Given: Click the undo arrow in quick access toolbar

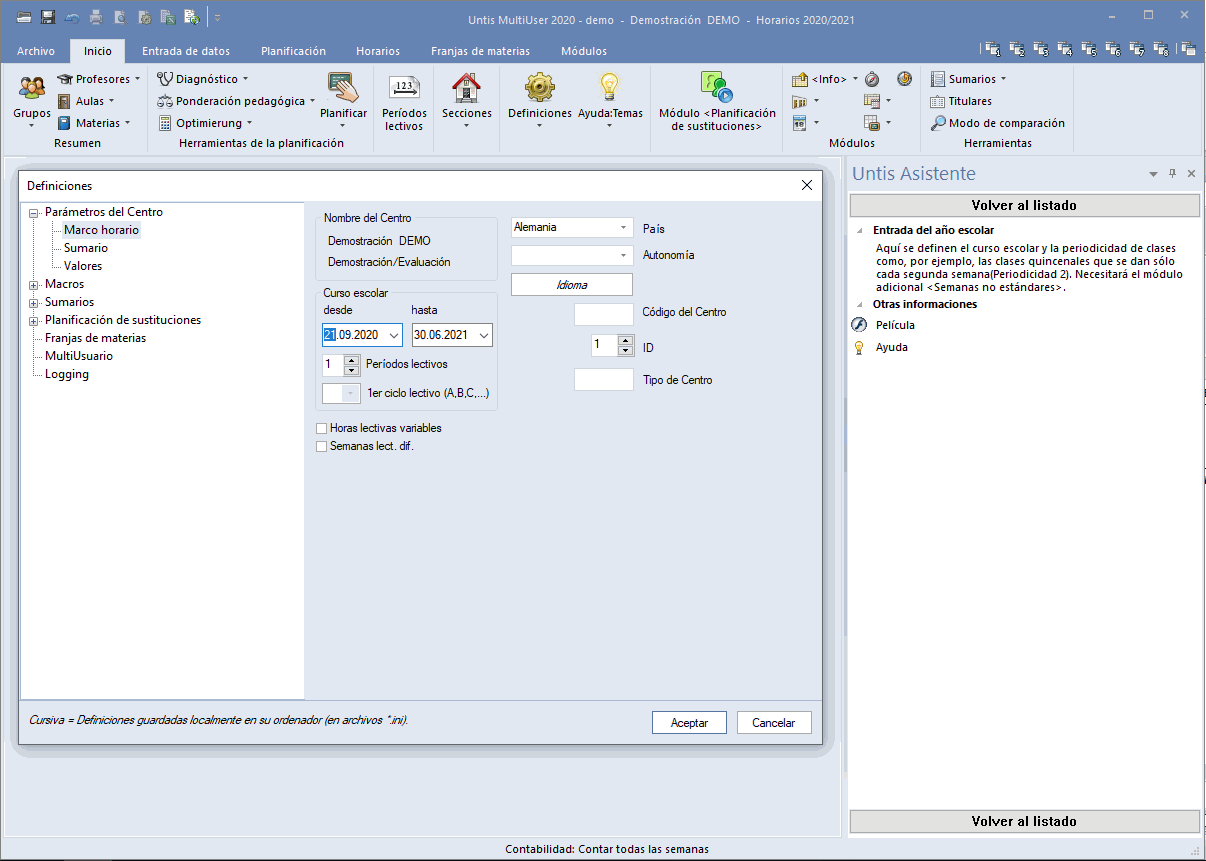Looking at the screenshot, I should [72, 17].
